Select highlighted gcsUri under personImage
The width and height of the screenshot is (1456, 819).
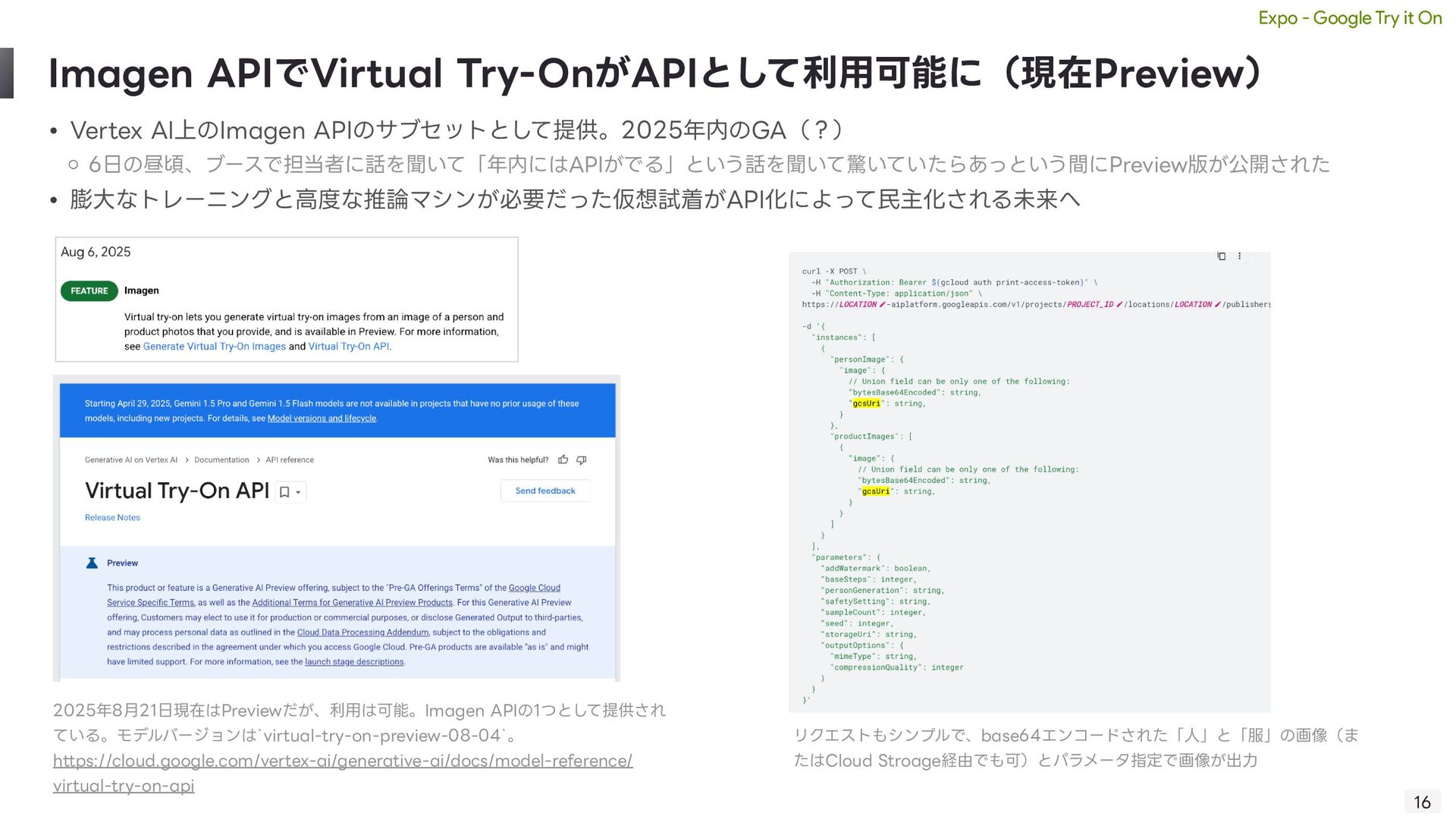[x=867, y=403]
